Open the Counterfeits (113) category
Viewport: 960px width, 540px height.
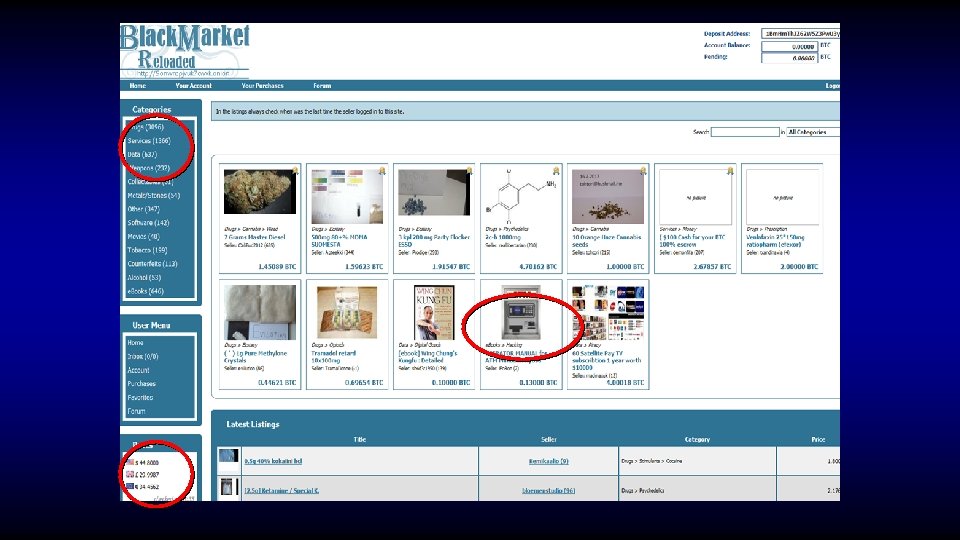[x=152, y=264]
